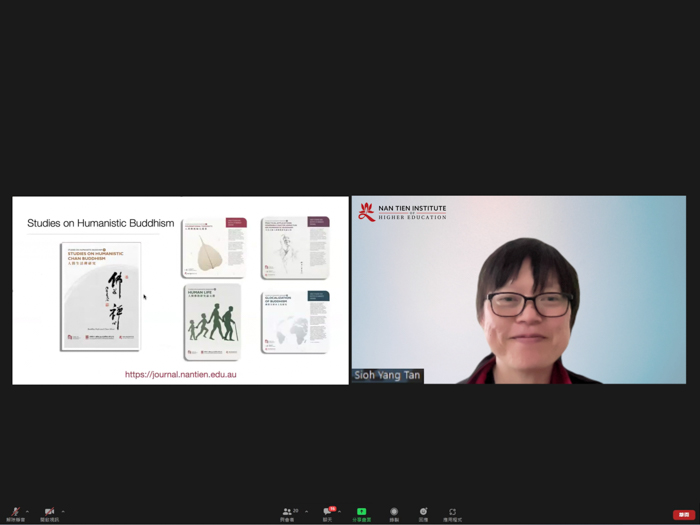Expand video options arrow beside camera
The height and width of the screenshot is (525, 700).
coord(62,510)
